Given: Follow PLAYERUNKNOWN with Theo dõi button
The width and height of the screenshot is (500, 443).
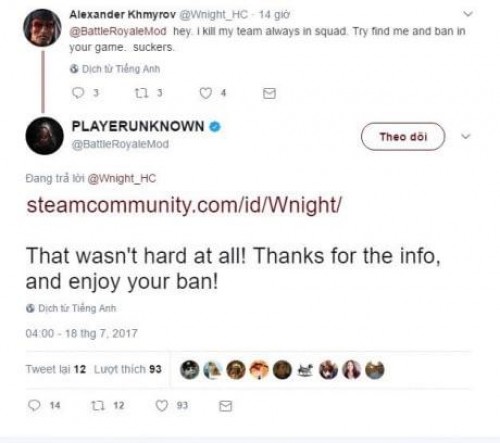Looking at the screenshot, I should (x=403, y=136).
